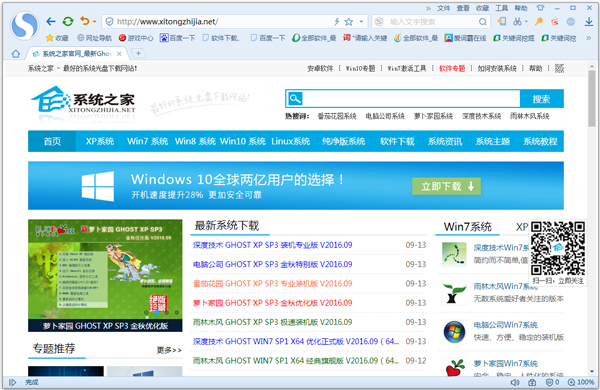600x390 pixels.
Task: Open the dropdown next to the orange undo arrow
Action: pos(94,22)
